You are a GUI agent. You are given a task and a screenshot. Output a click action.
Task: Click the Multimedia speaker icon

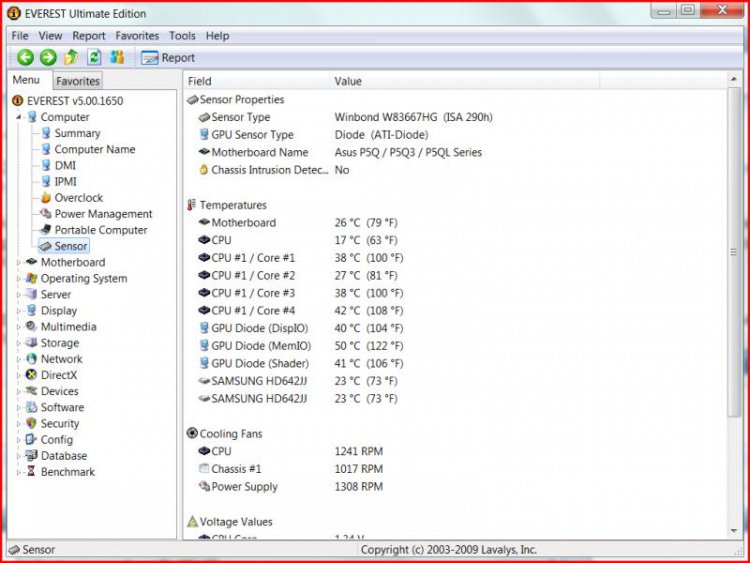32,327
